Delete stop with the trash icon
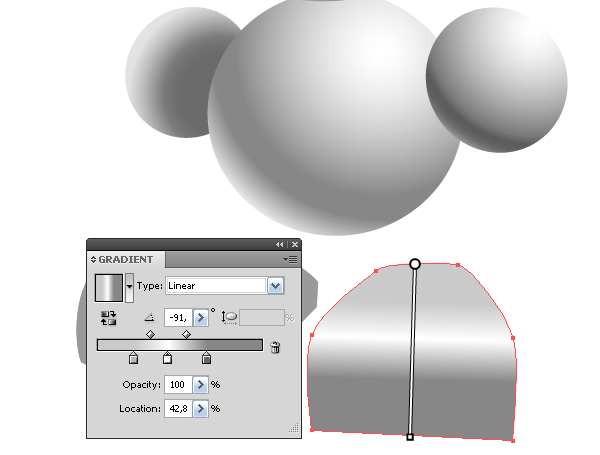The height and width of the screenshot is (455, 600). click(x=275, y=347)
